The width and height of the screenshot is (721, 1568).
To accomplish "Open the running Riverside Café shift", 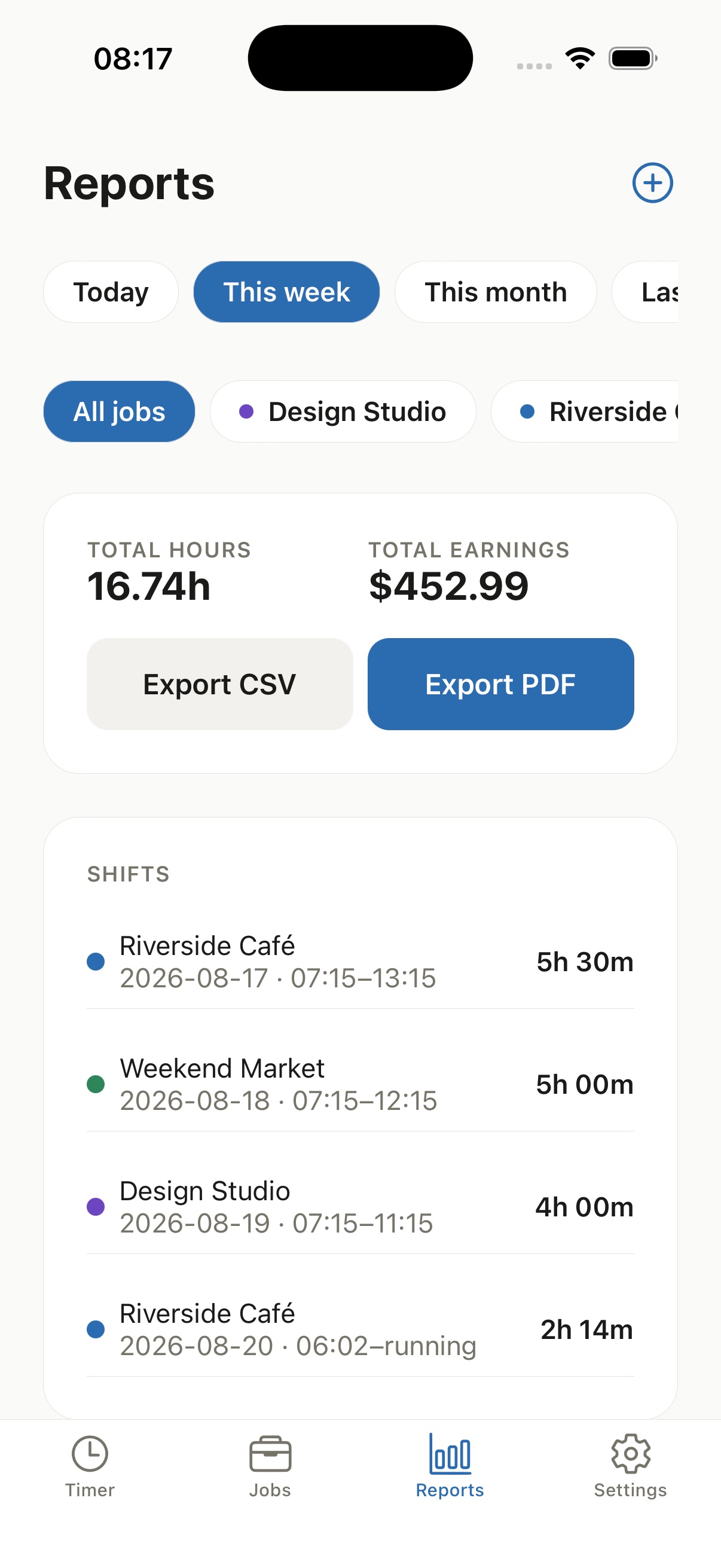I will pyautogui.click(x=360, y=1329).
